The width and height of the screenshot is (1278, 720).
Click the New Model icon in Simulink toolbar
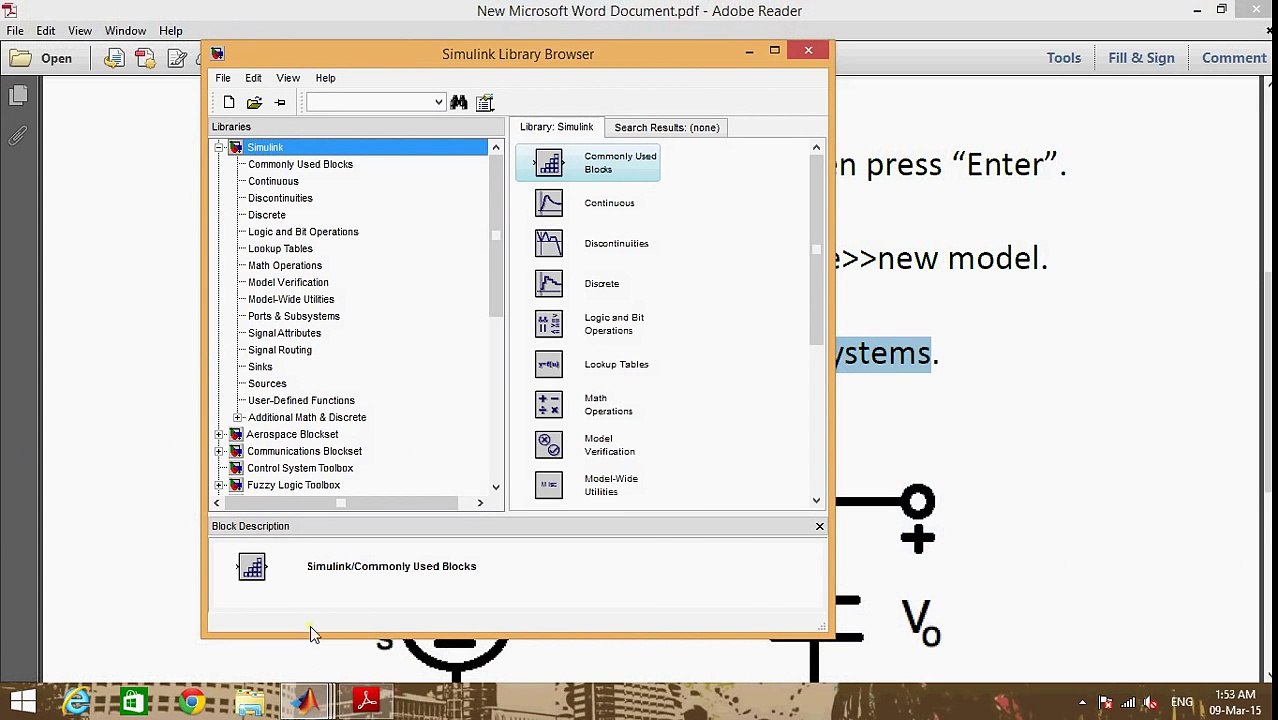pos(229,102)
